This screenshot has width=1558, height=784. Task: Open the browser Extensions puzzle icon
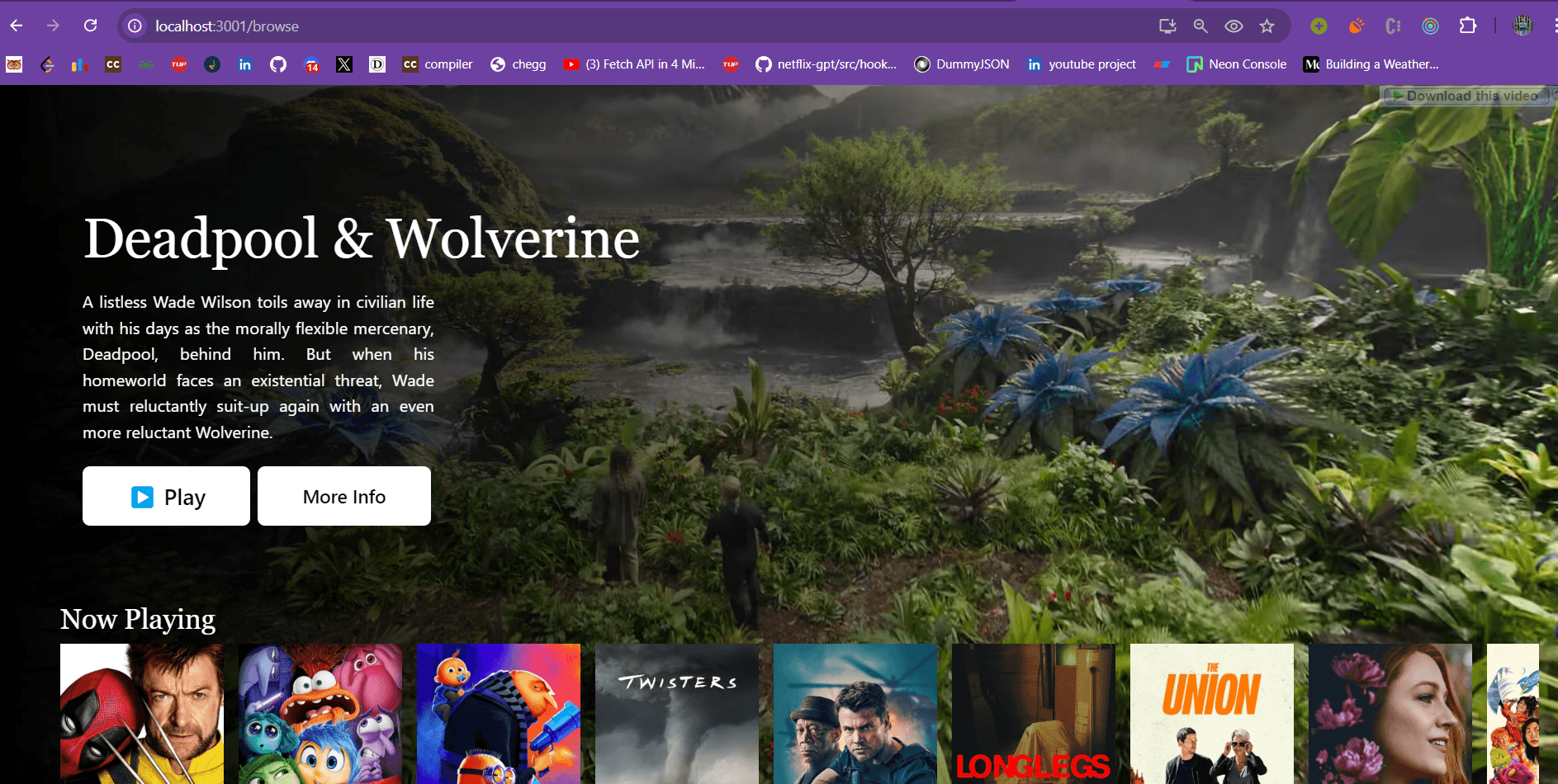coord(1467,26)
